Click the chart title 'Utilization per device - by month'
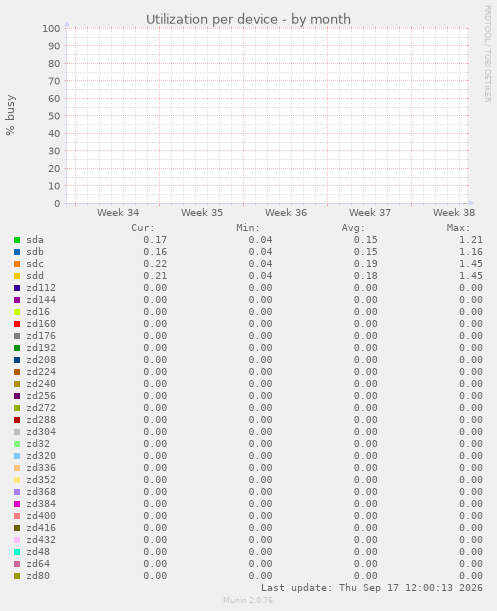The height and width of the screenshot is (611, 497). [248, 19]
